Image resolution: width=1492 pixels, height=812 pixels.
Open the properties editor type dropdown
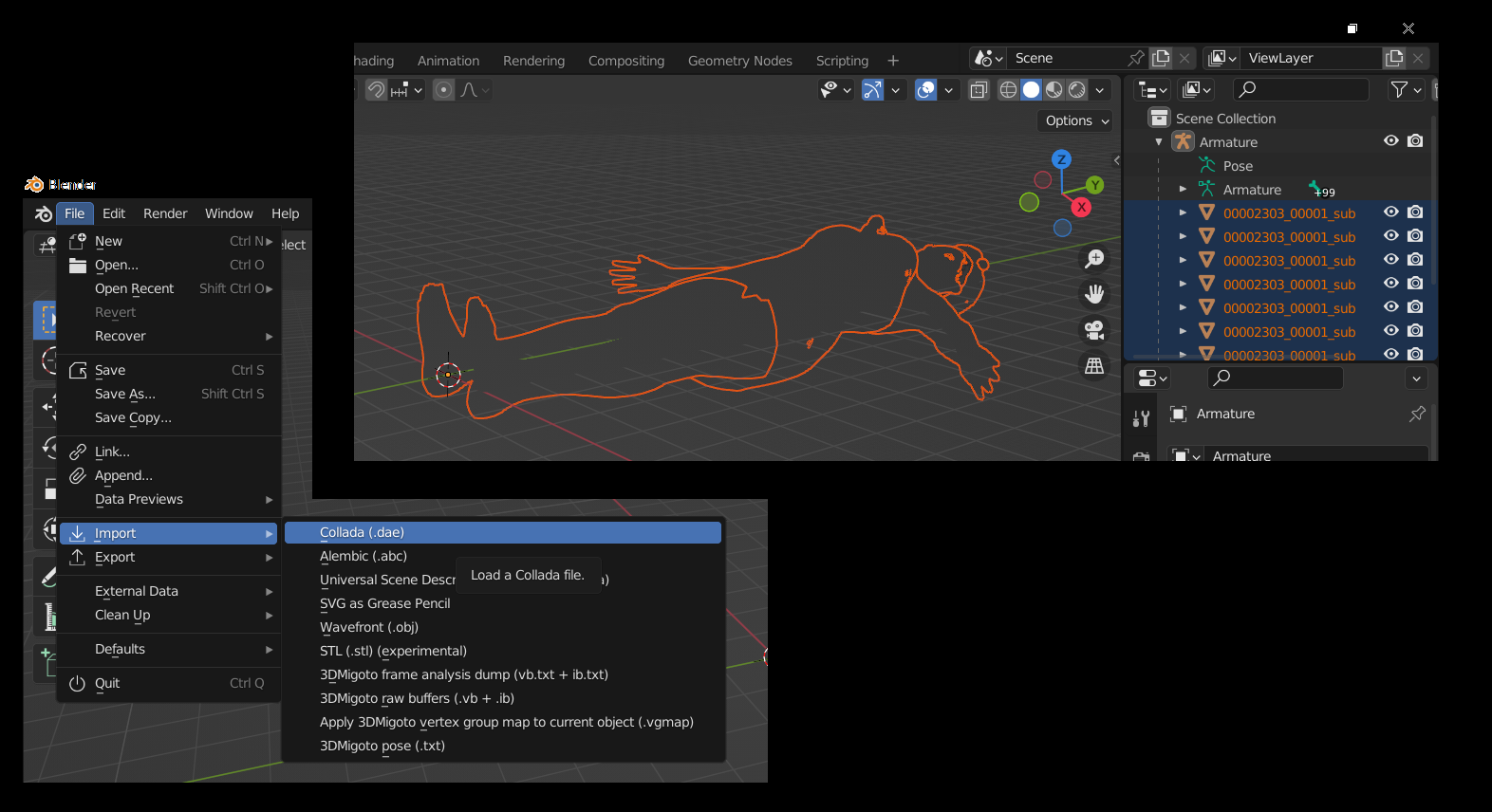pyautogui.click(x=1153, y=378)
